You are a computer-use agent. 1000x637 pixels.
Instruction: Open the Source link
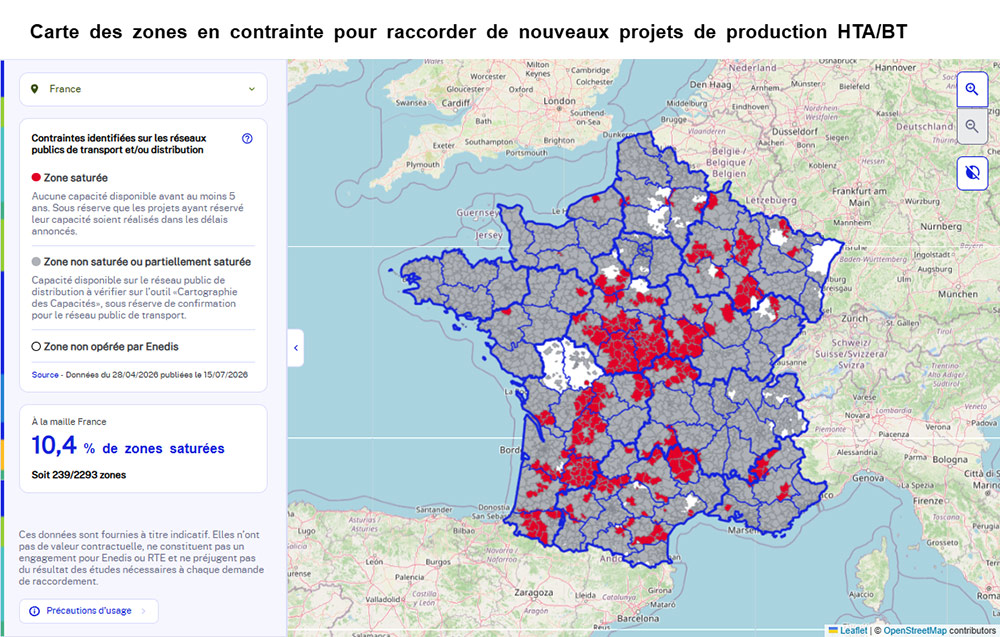(45, 375)
